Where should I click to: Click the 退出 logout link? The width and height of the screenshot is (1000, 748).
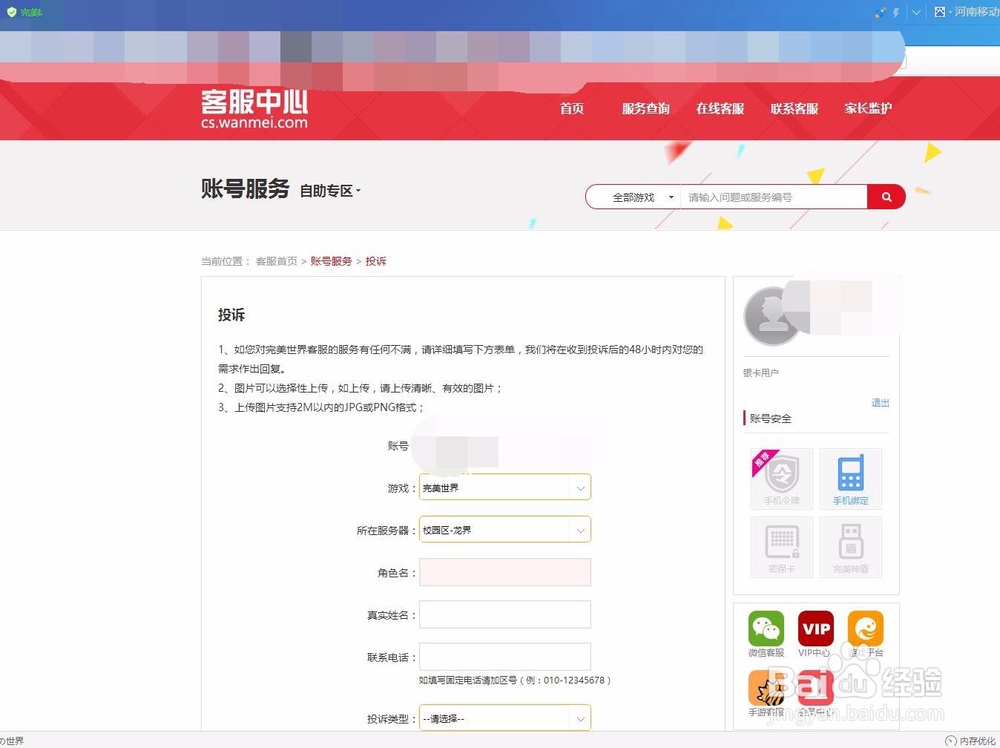pos(879,403)
